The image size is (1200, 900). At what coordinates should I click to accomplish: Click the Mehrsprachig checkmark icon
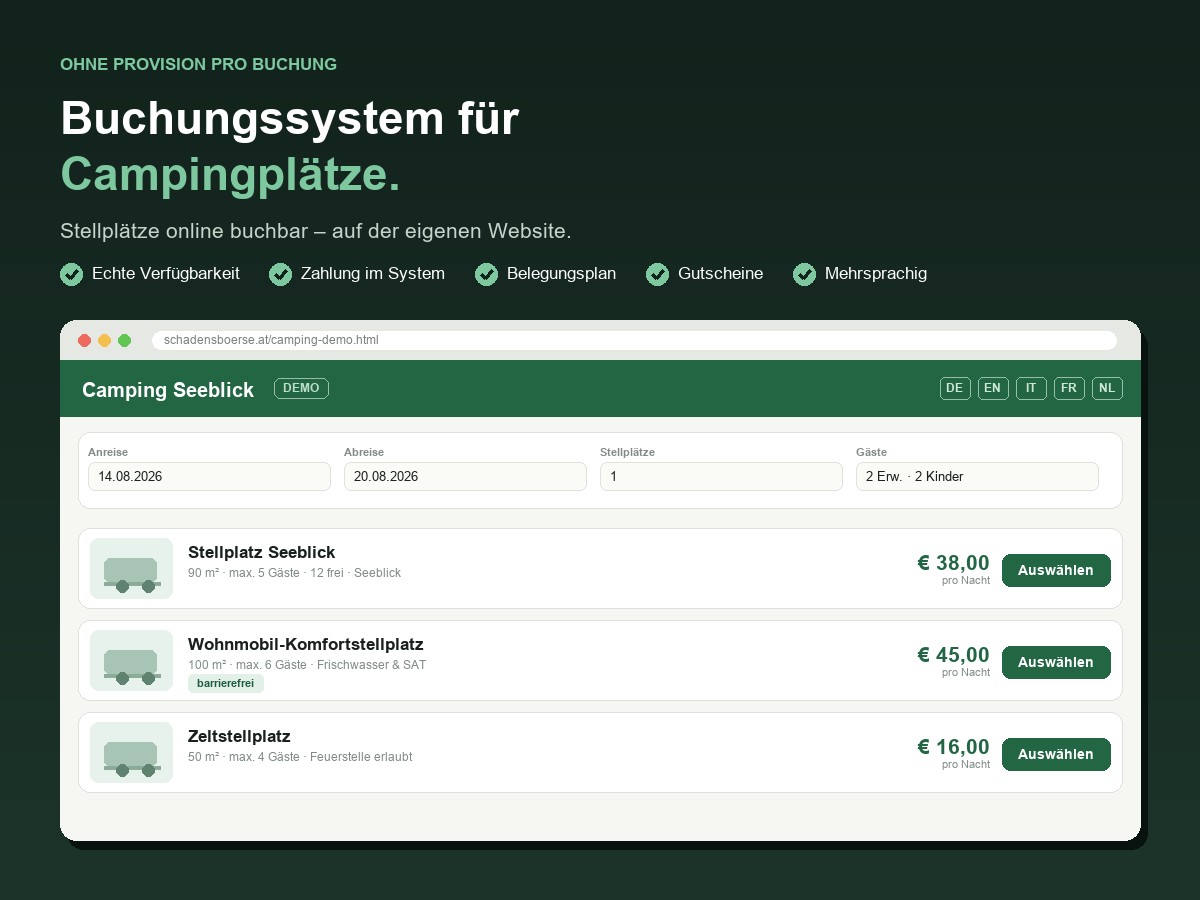[x=804, y=274]
